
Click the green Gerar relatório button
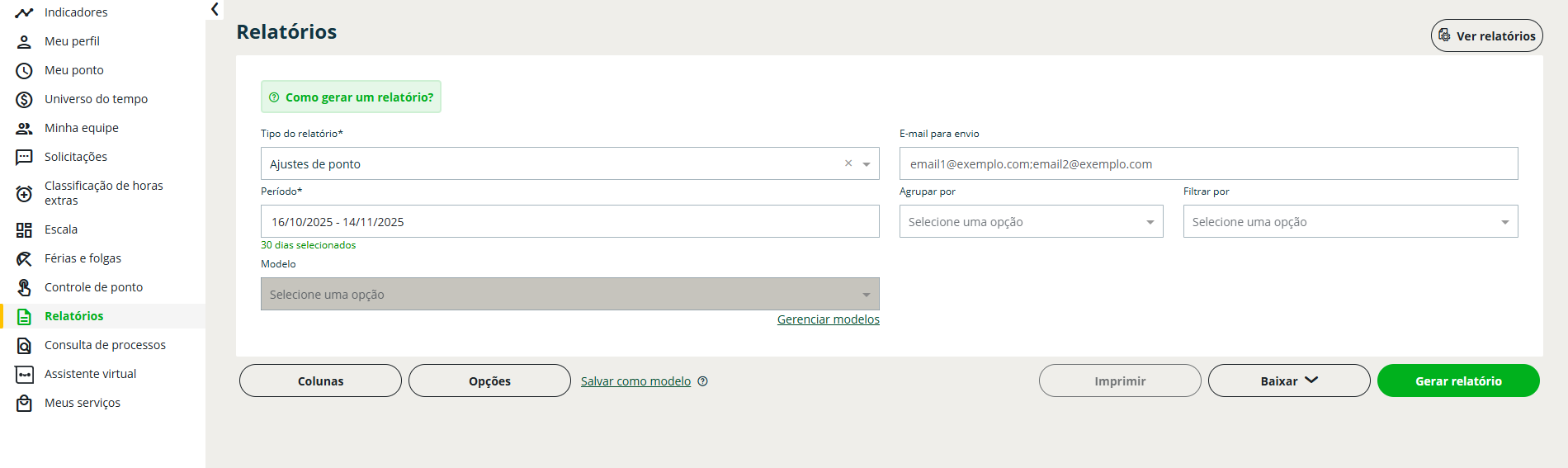(x=1458, y=381)
